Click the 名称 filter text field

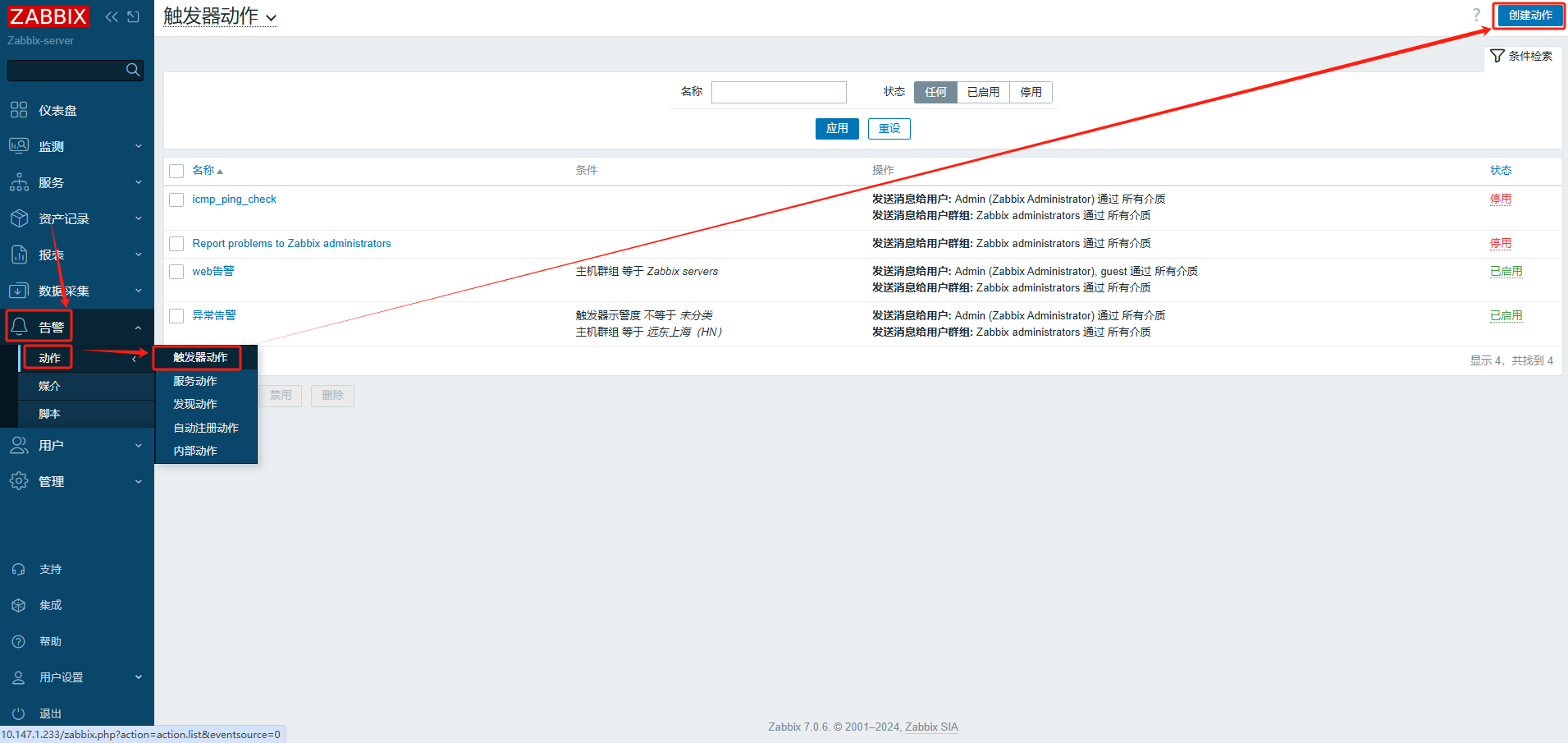pyautogui.click(x=779, y=92)
